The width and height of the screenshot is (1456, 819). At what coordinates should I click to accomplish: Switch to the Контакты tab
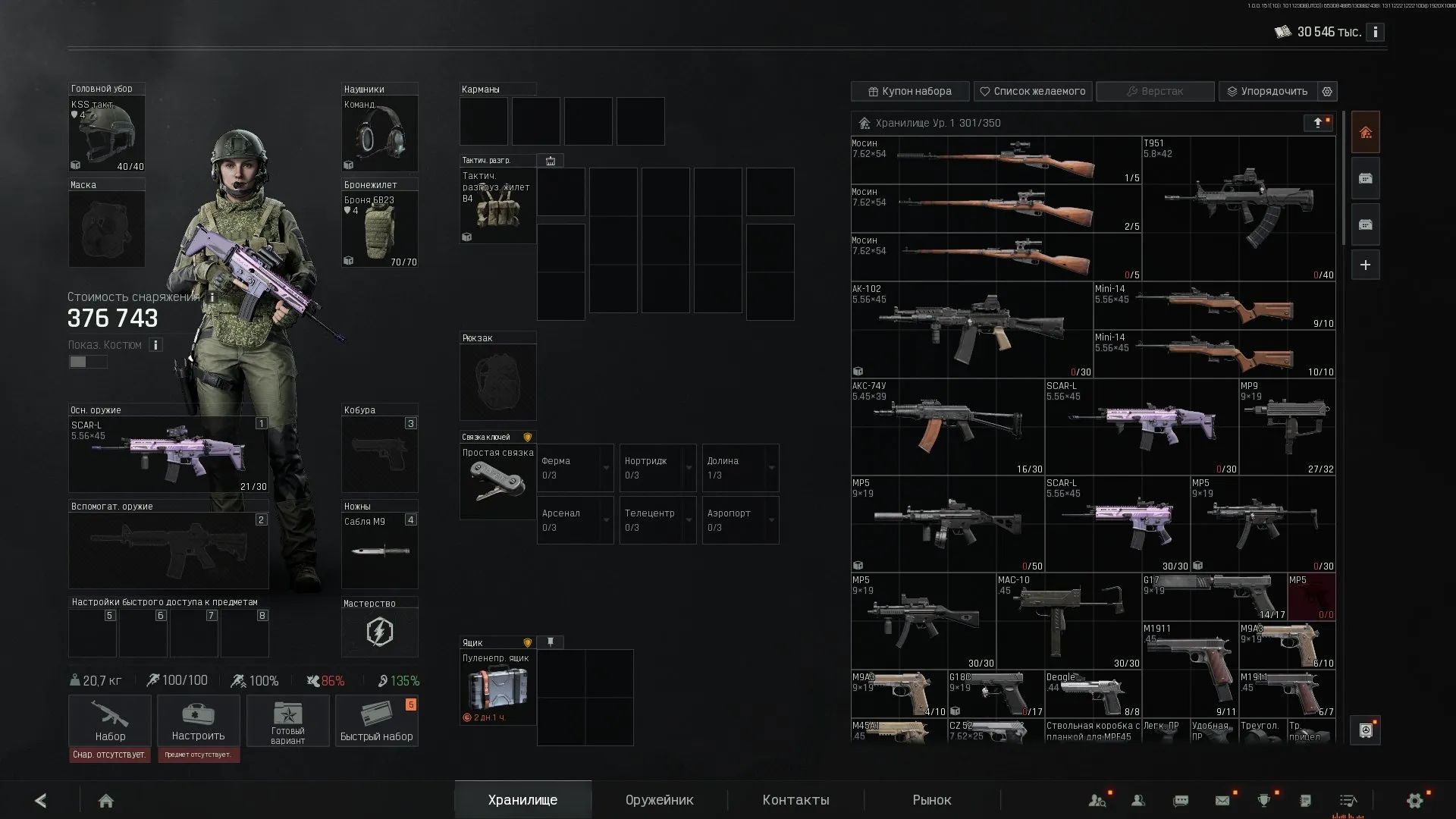[795, 800]
